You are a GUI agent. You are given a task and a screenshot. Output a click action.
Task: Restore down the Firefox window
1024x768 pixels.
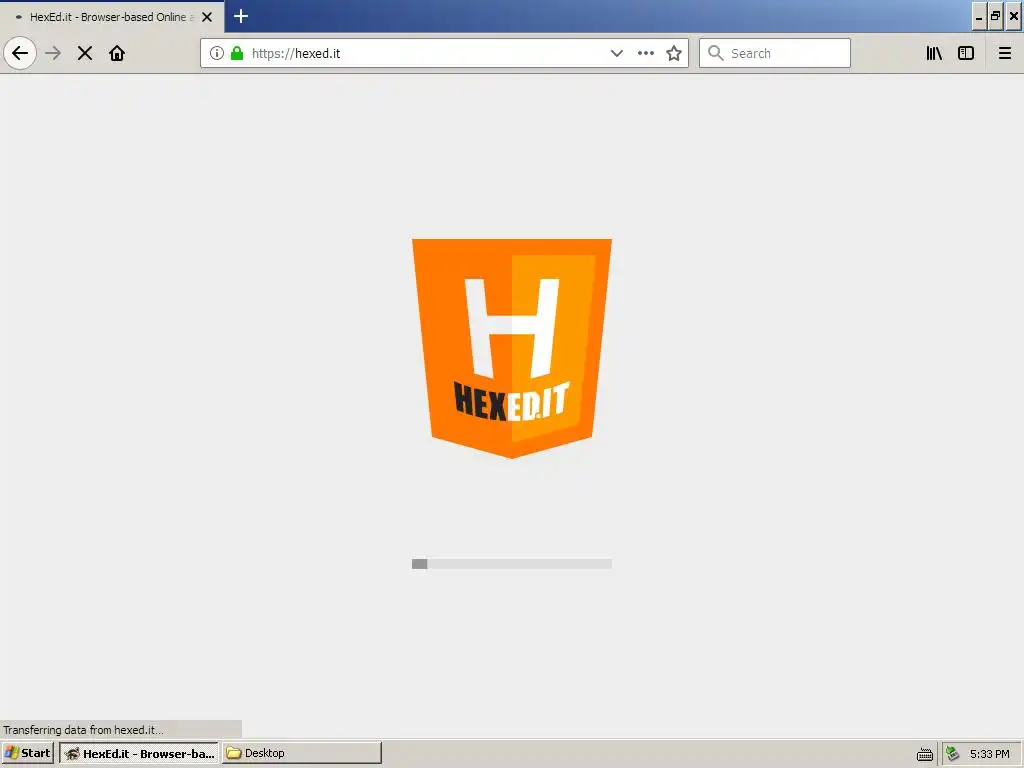tap(996, 16)
